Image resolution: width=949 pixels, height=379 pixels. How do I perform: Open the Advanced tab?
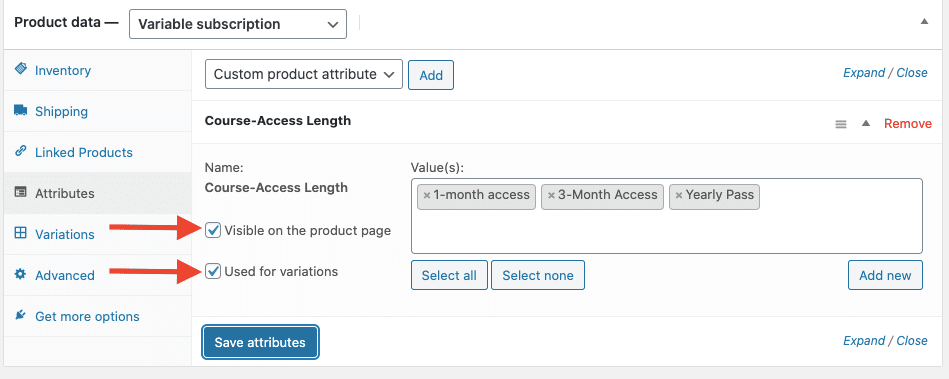tap(97, 275)
